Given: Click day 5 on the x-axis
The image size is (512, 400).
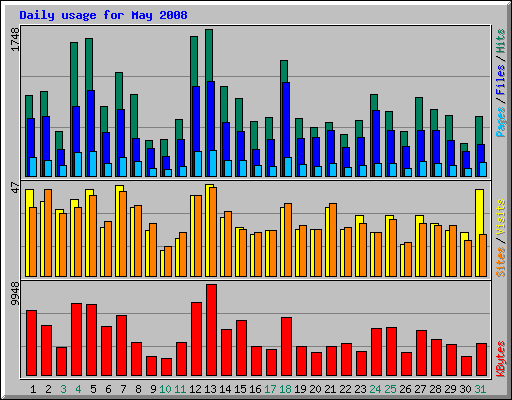Looking at the screenshot, I should [x=93, y=389].
